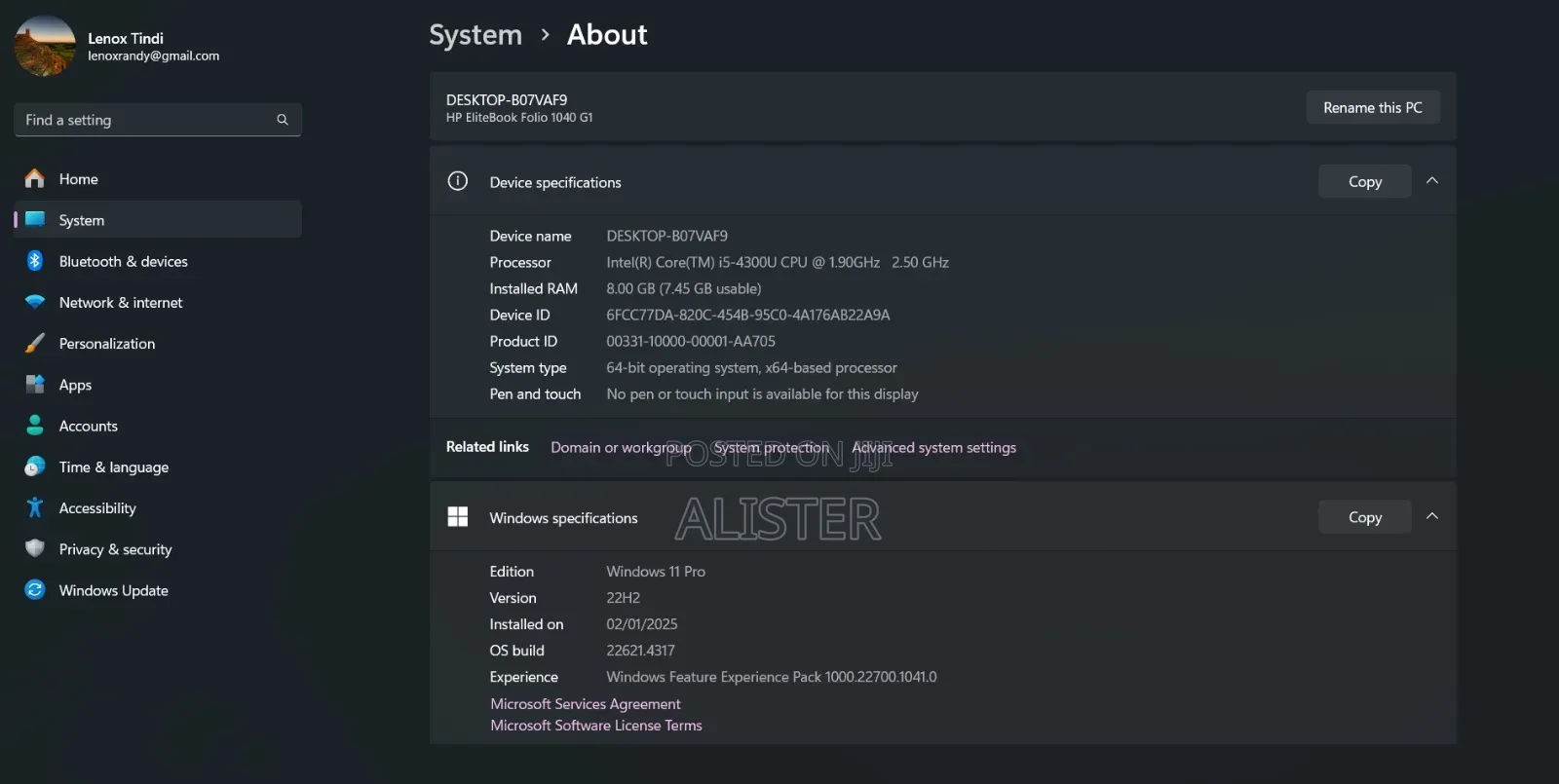Open Accessibility settings
Viewport: 1559px width, 784px height.
pos(158,507)
